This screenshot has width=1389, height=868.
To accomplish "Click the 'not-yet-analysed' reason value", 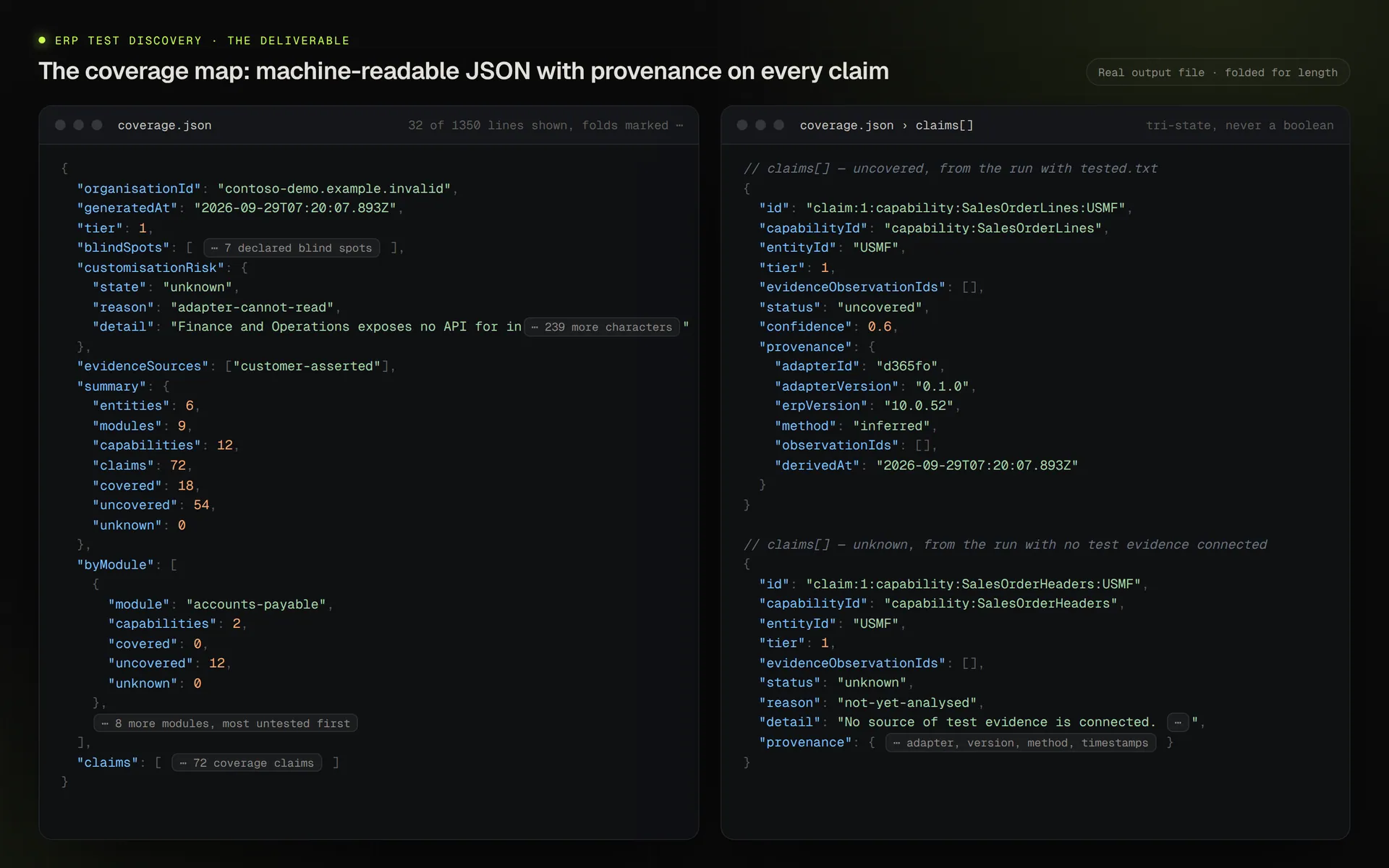I will [907, 703].
